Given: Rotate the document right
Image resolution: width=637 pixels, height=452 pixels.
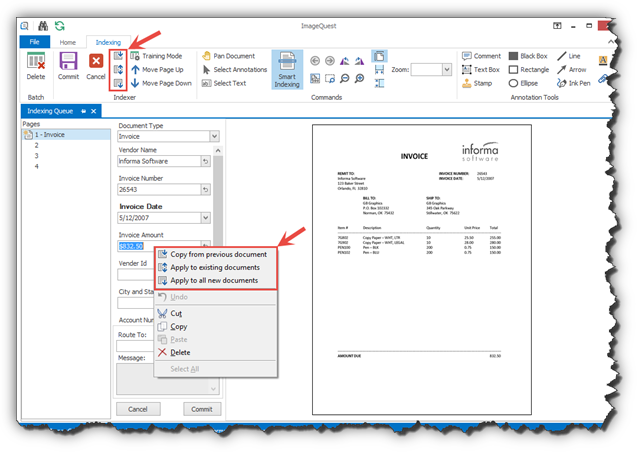Looking at the screenshot, I should coord(360,61).
